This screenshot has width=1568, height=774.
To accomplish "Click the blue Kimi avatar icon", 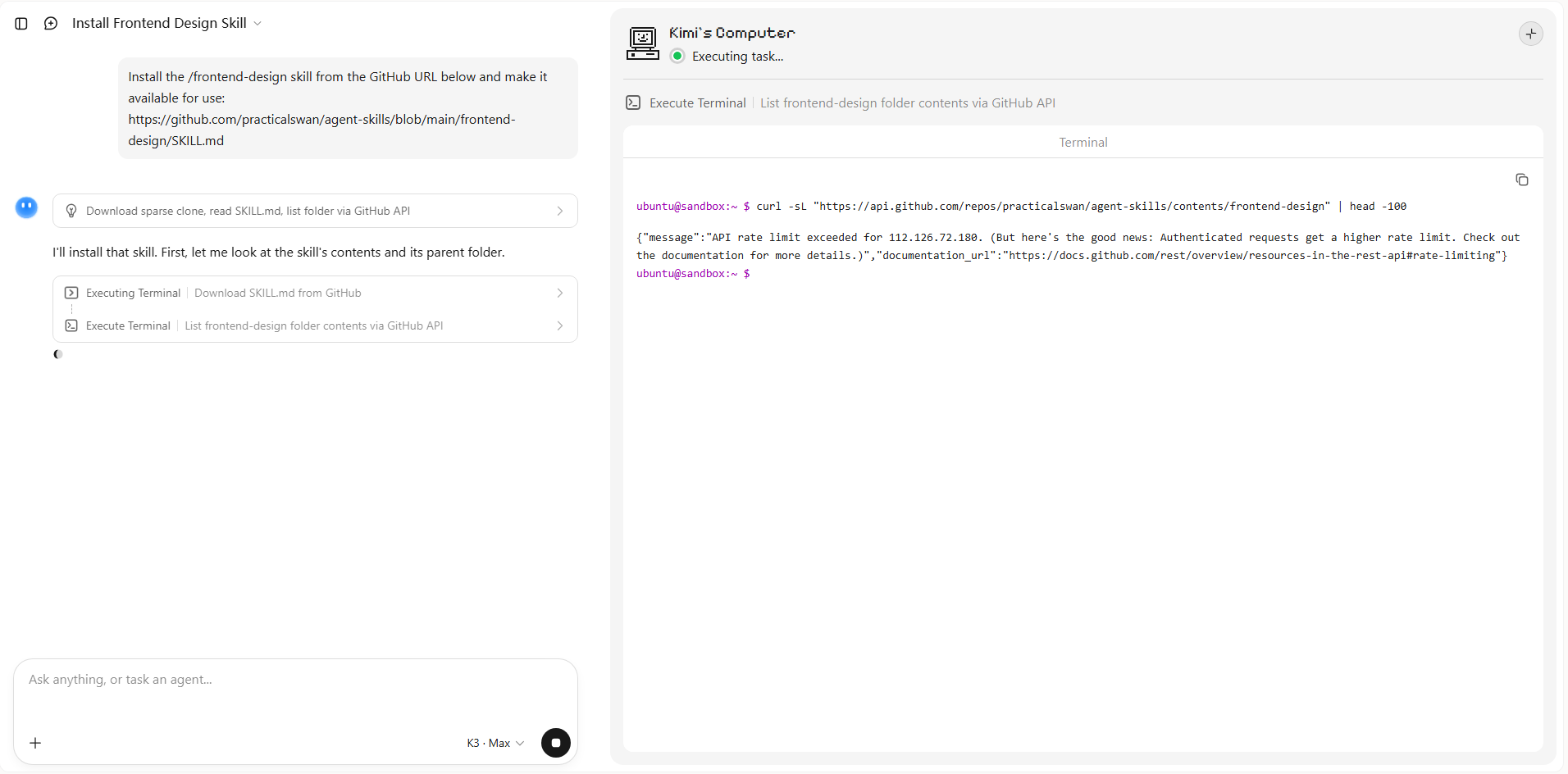I will click(27, 207).
